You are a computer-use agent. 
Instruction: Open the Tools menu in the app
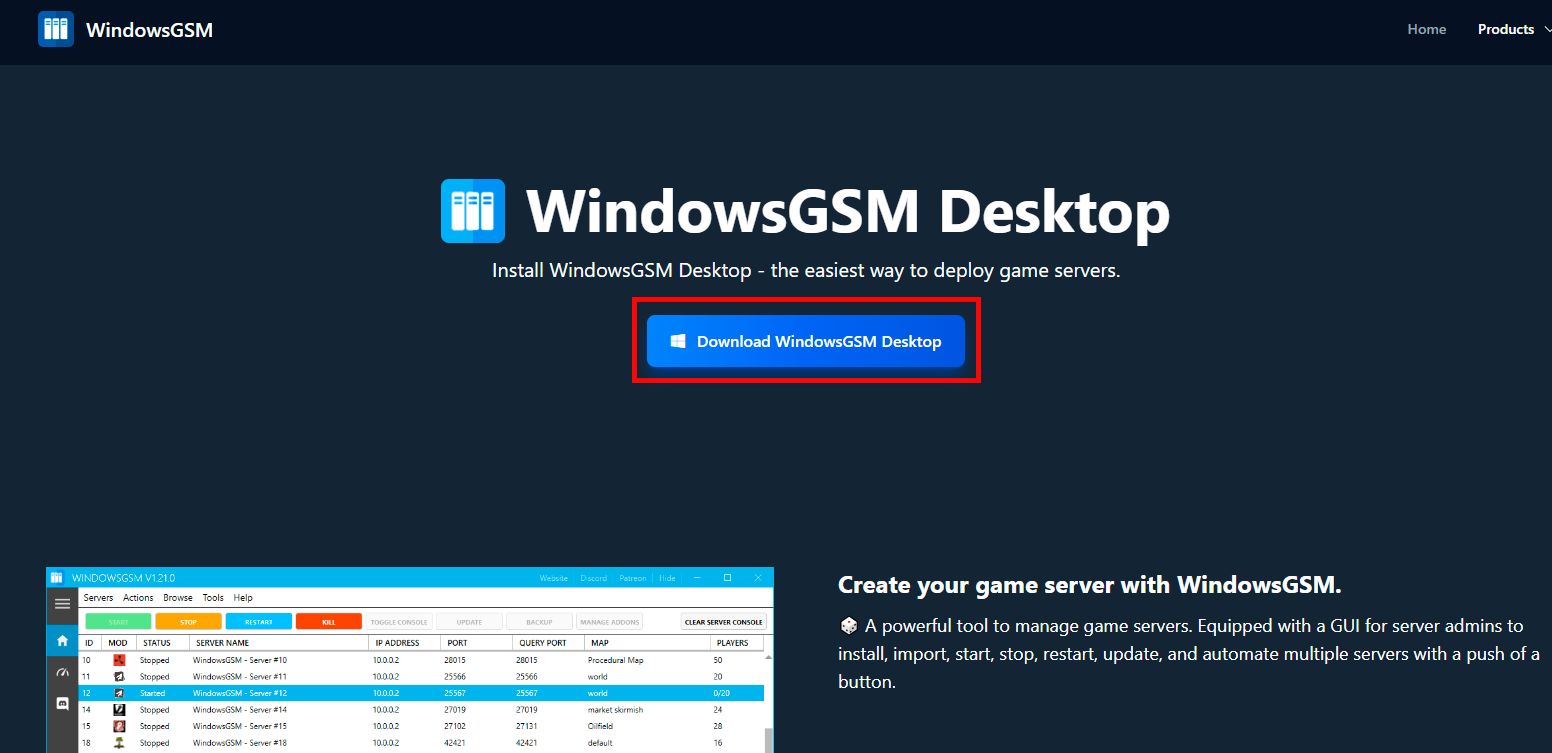coord(213,598)
